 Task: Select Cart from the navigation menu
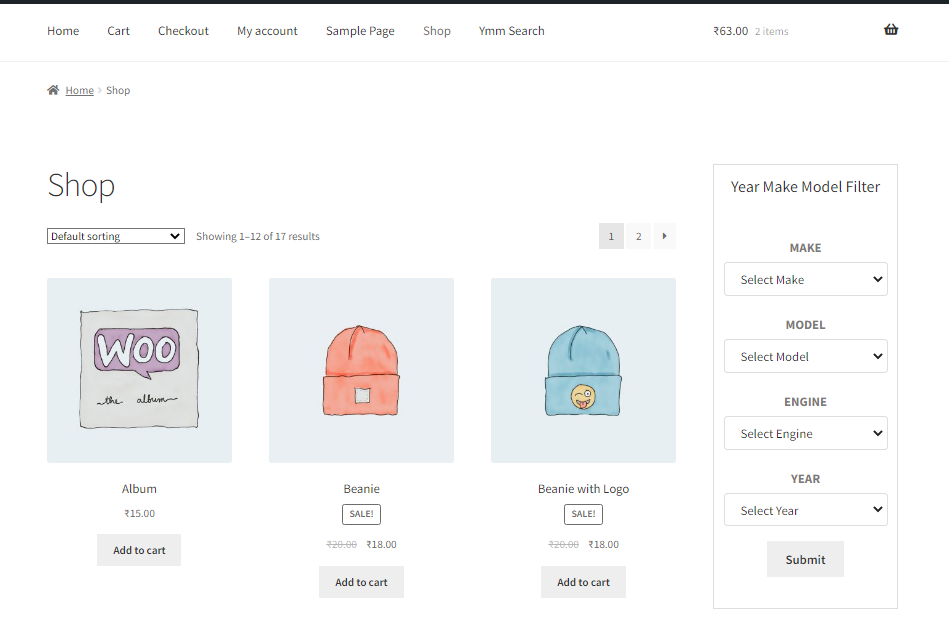[x=118, y=31]
